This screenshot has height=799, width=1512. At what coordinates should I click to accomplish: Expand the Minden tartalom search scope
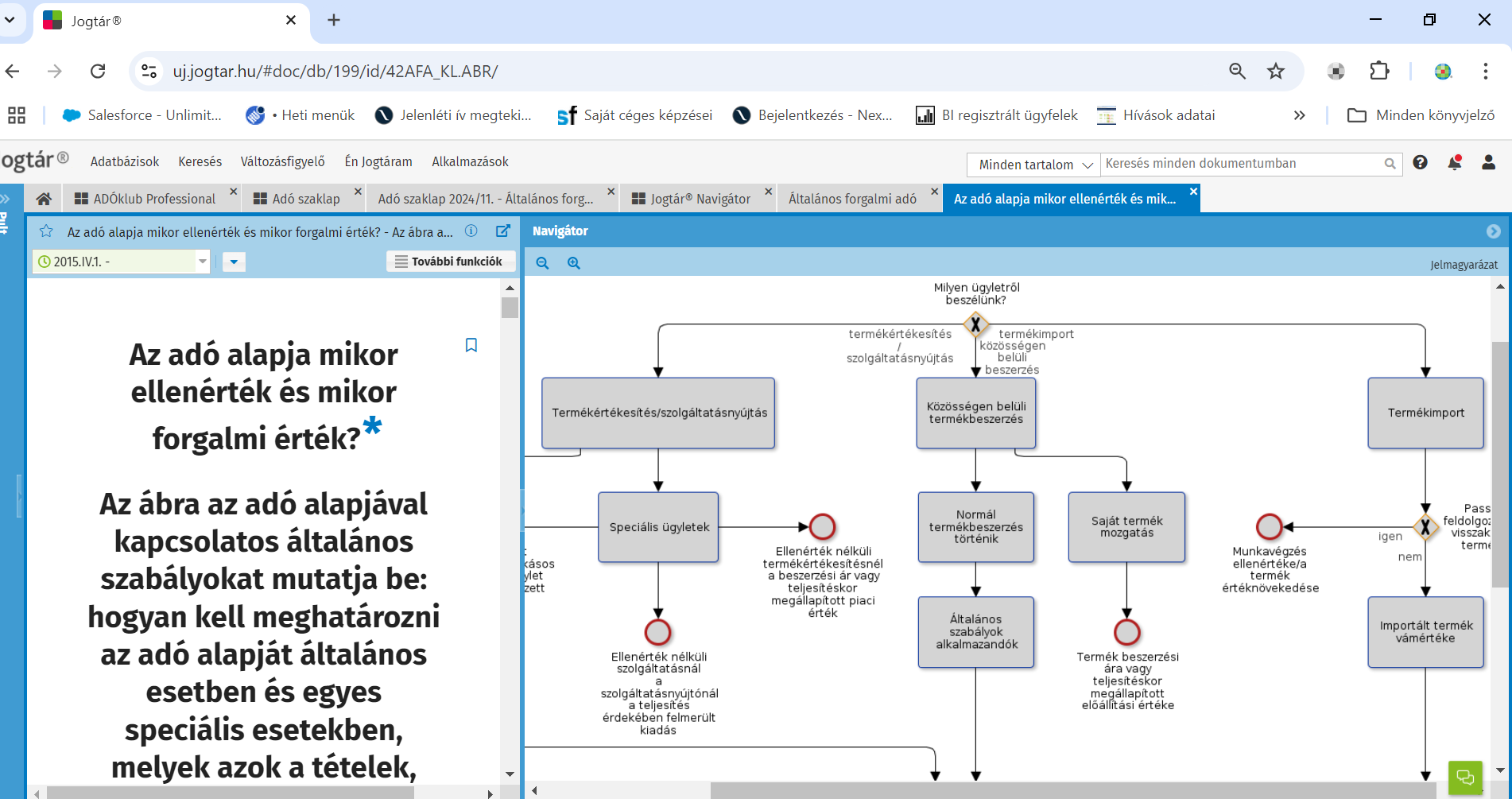1033,165
